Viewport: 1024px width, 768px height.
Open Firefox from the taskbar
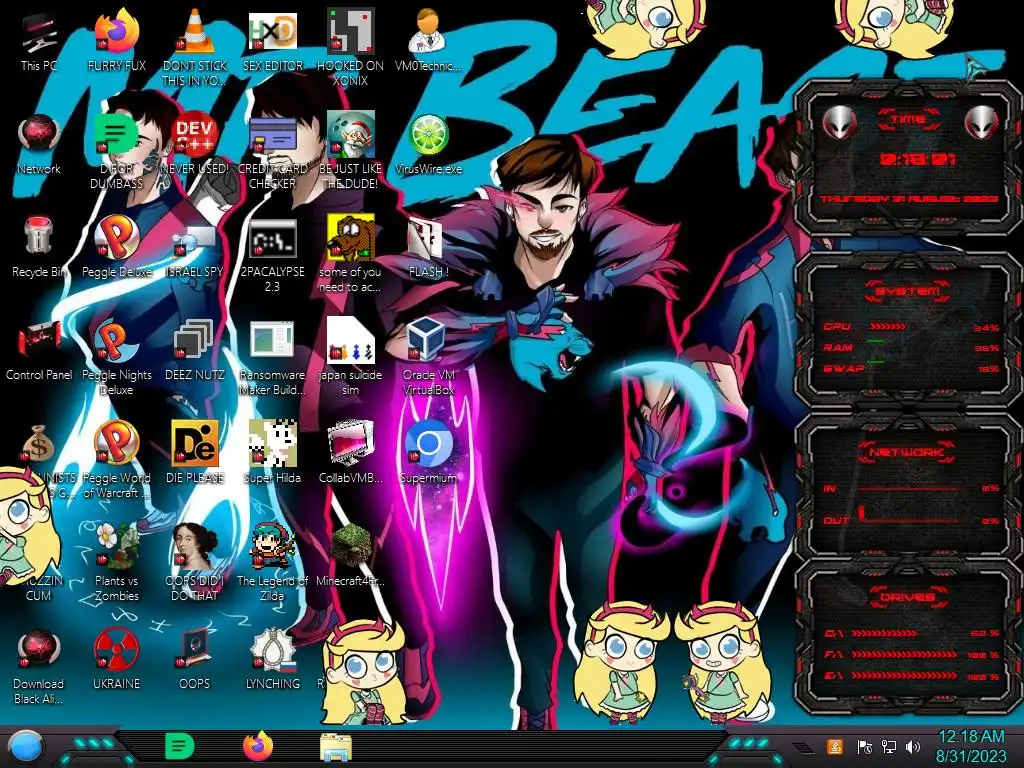257,746
